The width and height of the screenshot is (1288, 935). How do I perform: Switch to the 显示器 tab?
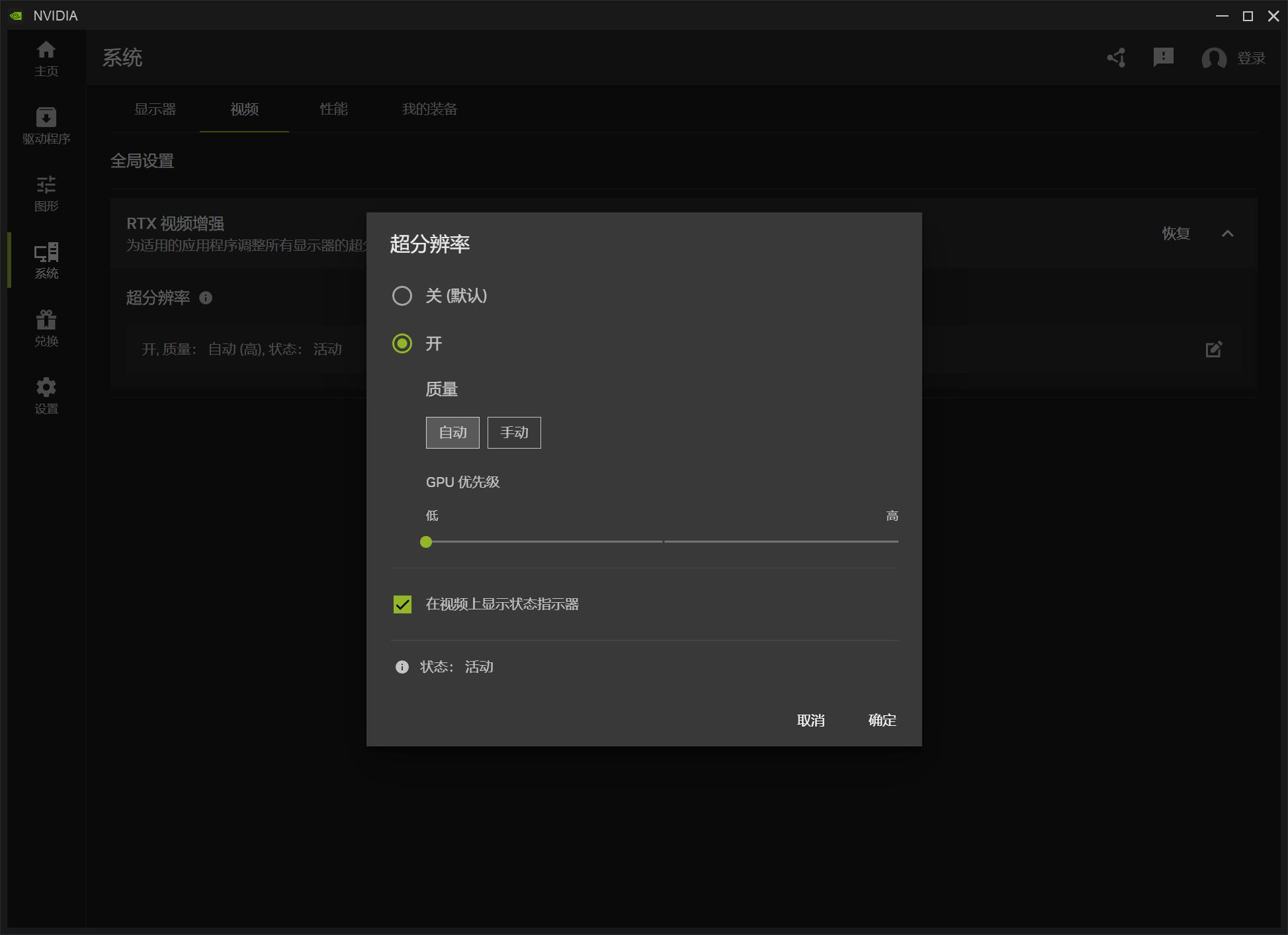click(155, 109)
